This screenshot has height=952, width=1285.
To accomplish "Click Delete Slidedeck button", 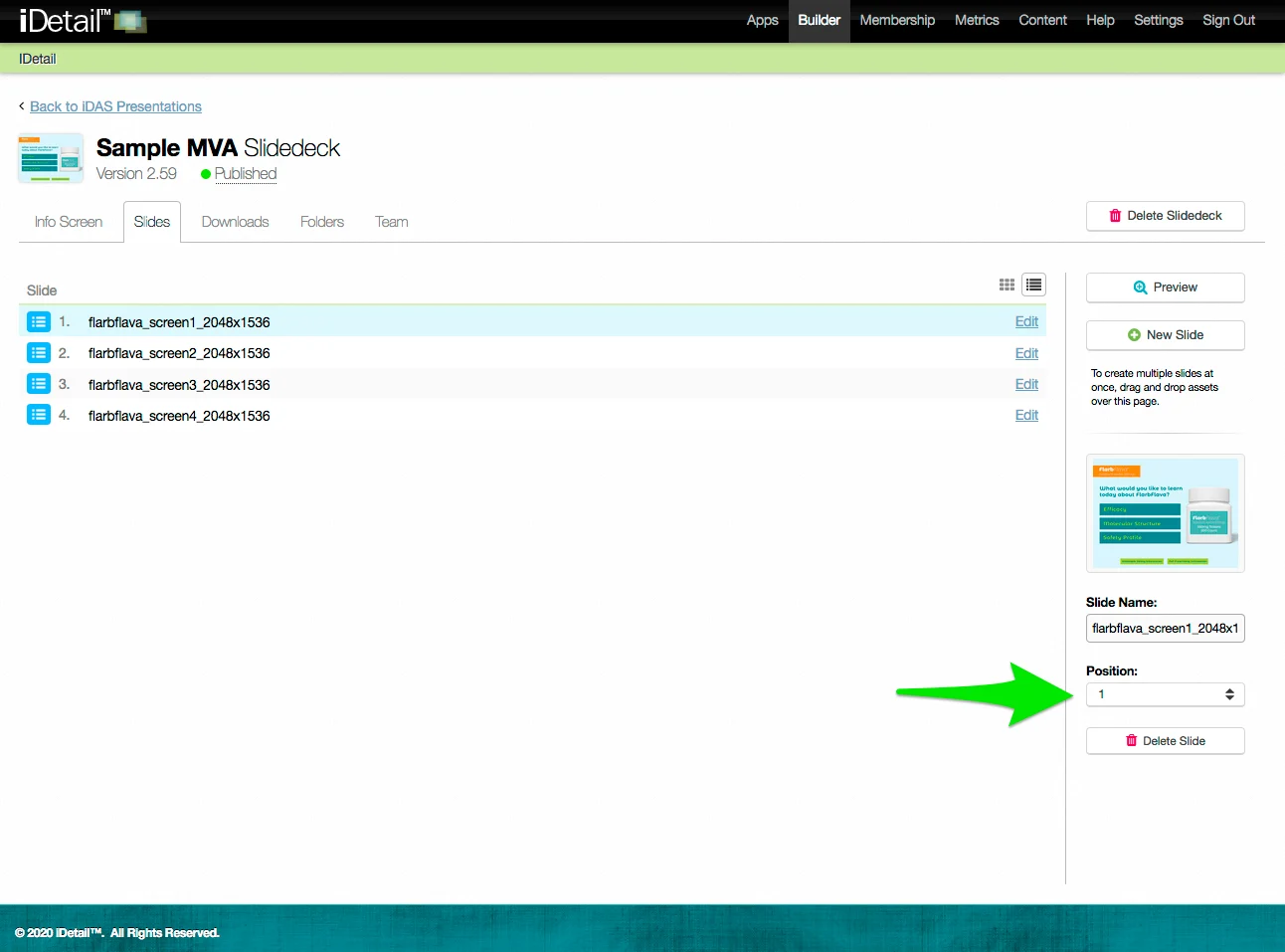I will coord(1166,216).
